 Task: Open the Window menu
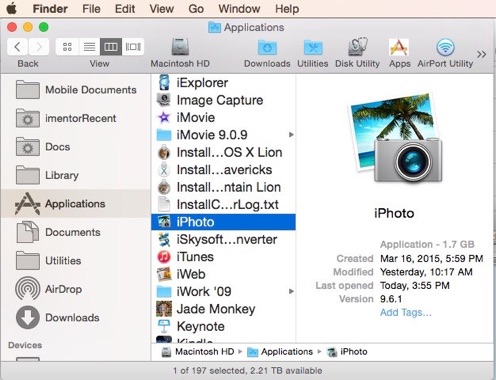[x=239, y=9]
